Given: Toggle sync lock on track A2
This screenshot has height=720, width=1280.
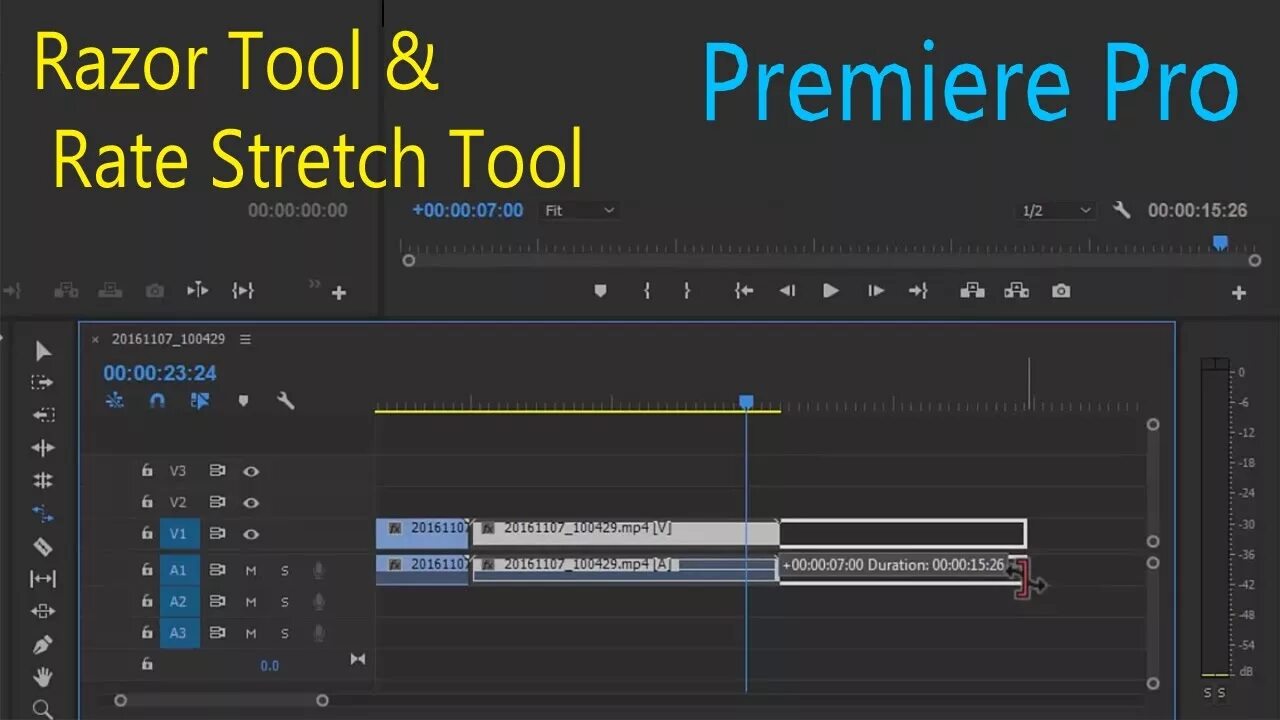Looking at the screenshot, I should coord(217,602).
